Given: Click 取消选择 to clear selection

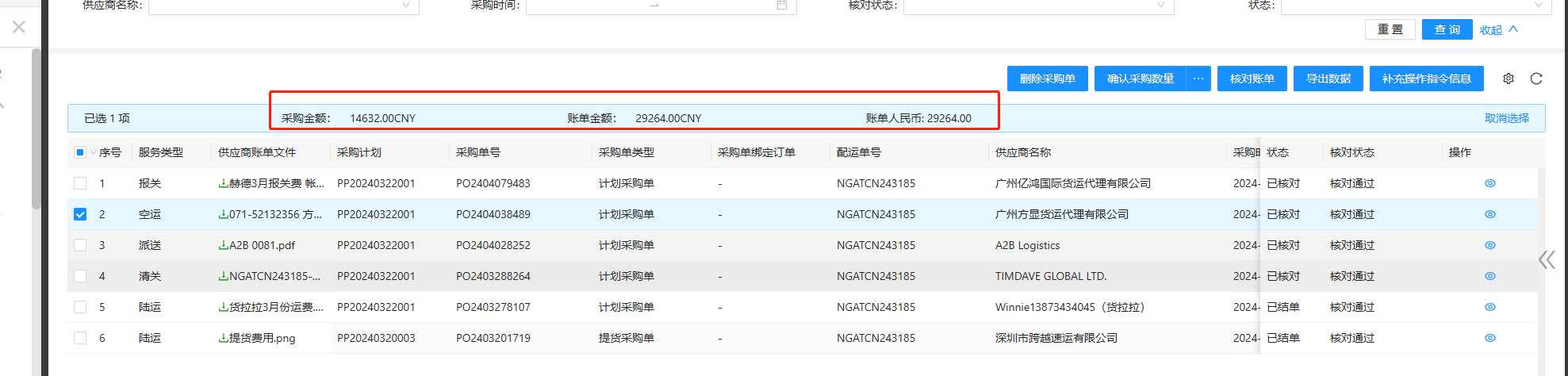Looking at the screenshot, I should coord(1506,118).
